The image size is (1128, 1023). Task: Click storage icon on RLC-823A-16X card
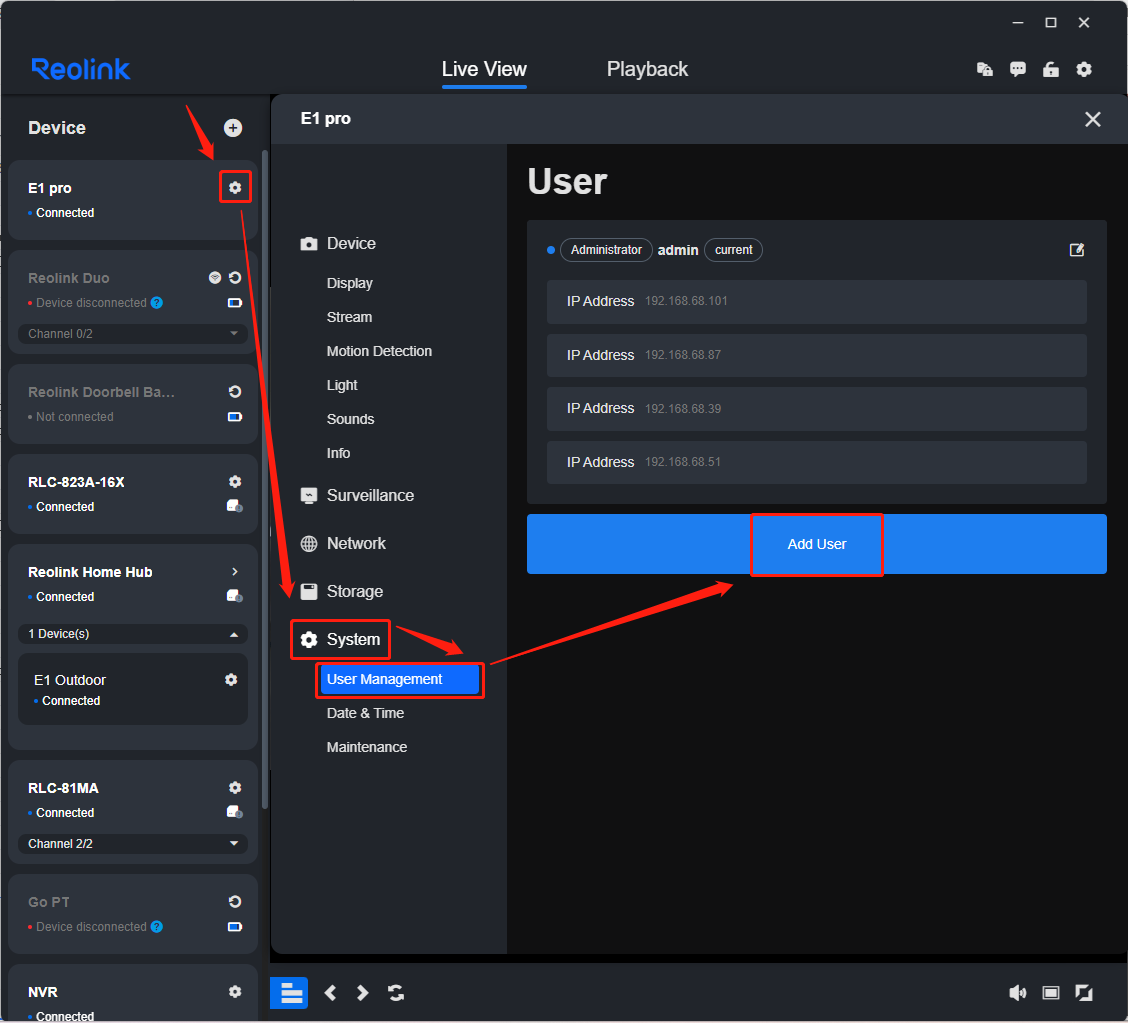coord(235,506)
